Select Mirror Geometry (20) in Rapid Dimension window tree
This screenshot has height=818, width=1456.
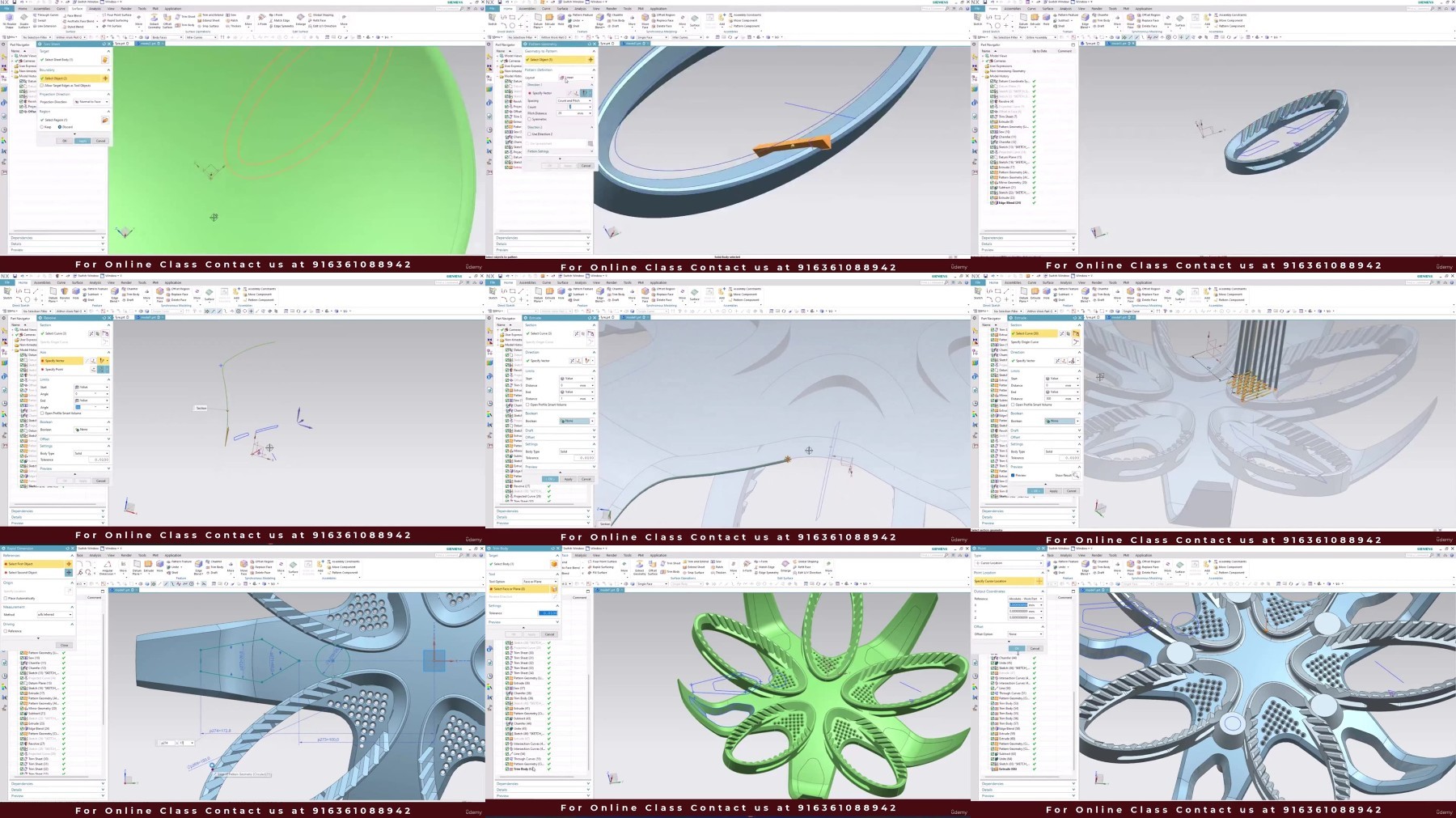(42, 708)
